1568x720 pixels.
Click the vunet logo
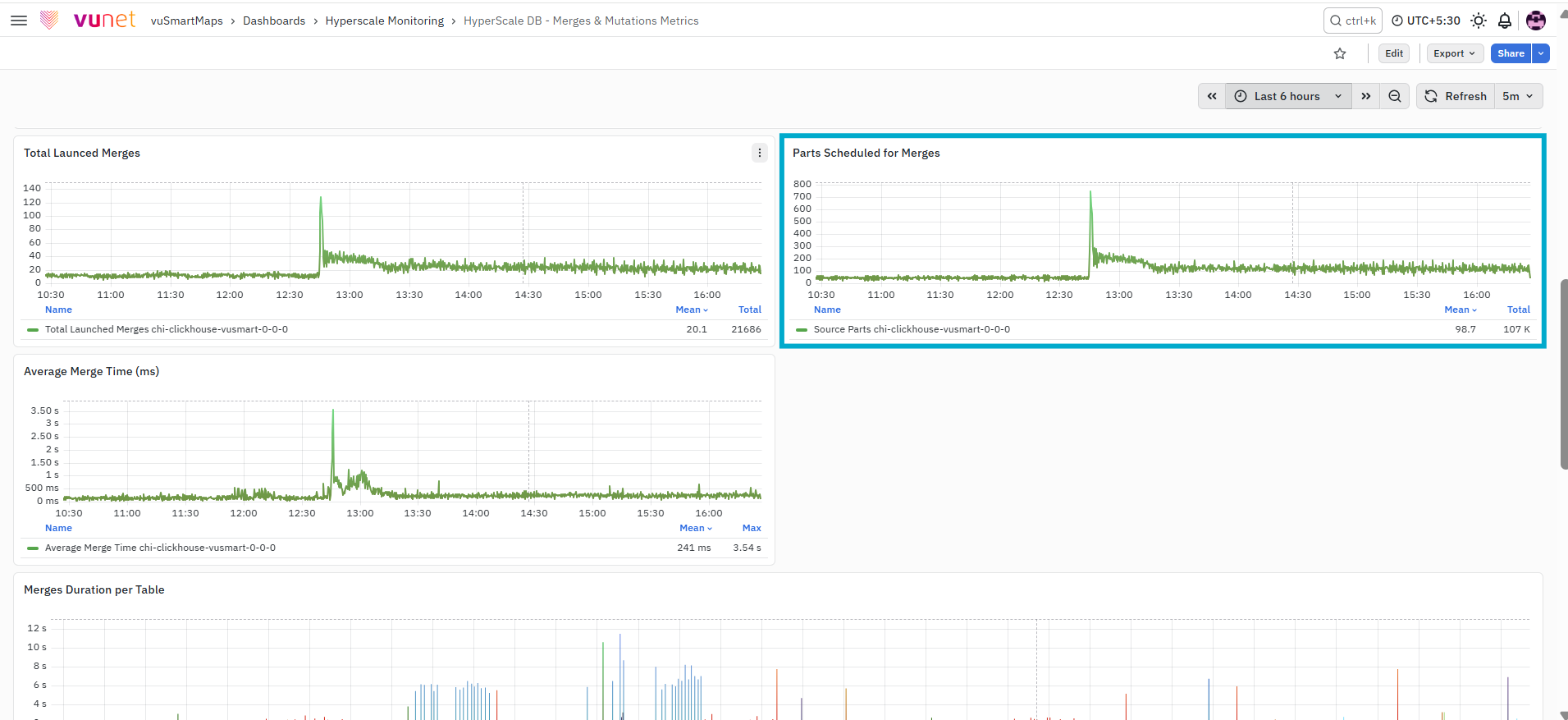point(88,20)
